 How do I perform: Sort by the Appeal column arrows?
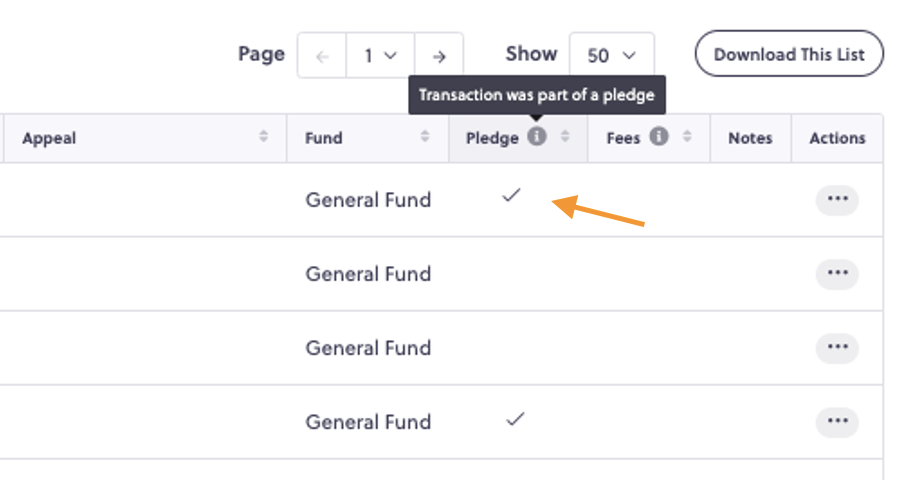pos(263,136)
